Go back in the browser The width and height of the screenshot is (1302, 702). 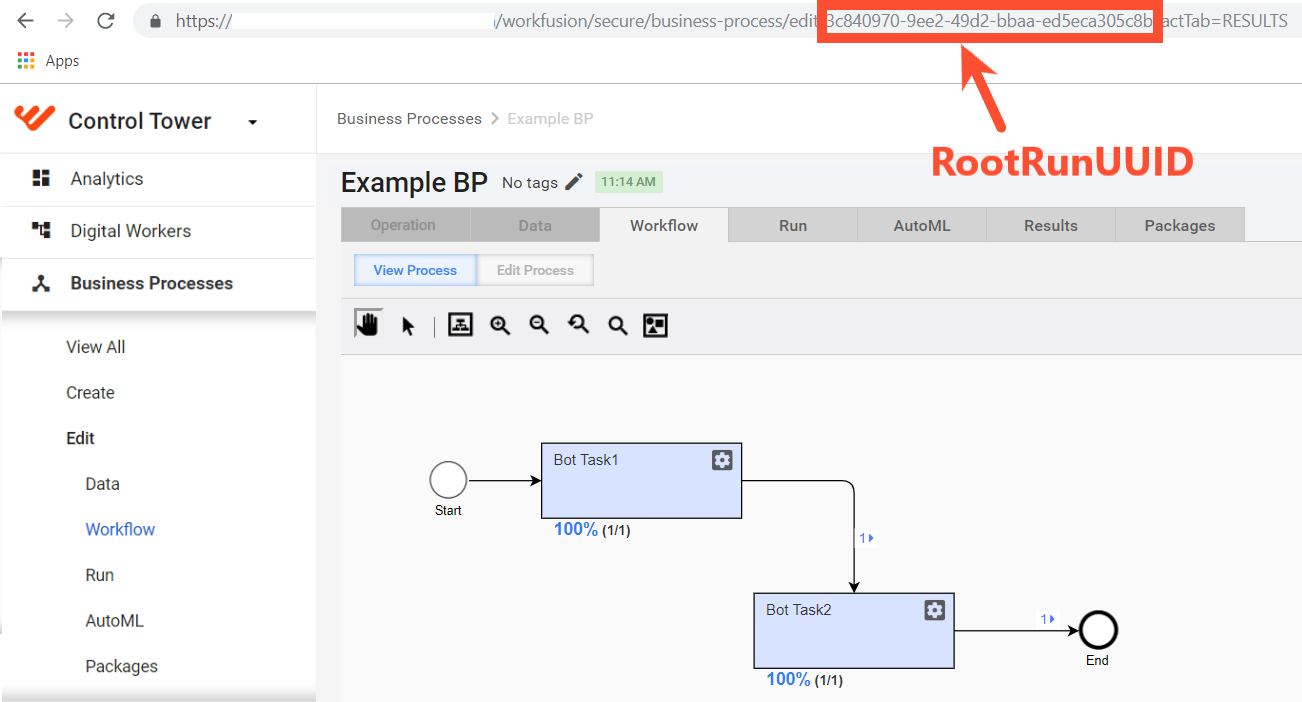click(x=25, y=21)
